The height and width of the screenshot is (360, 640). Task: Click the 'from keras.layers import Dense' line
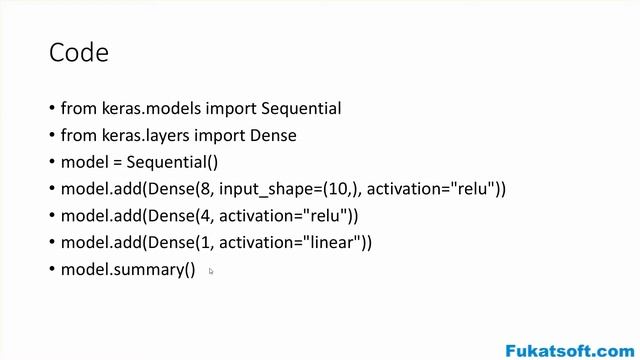179,136
